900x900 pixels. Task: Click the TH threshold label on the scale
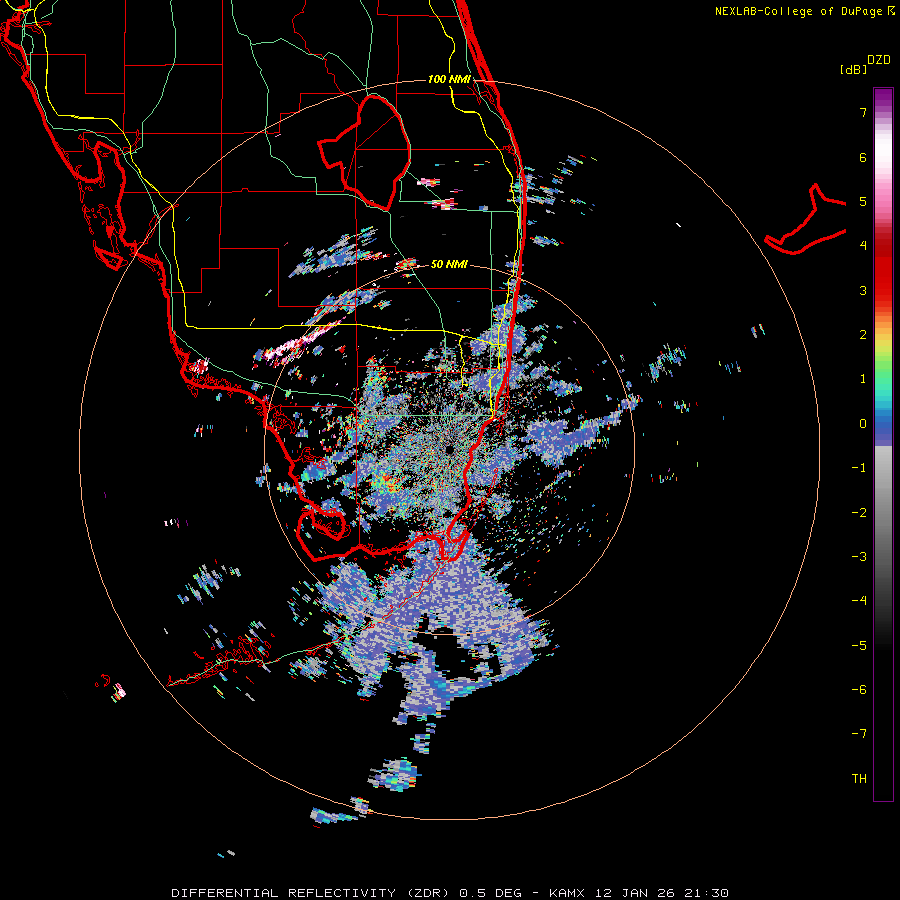[859, 778]
